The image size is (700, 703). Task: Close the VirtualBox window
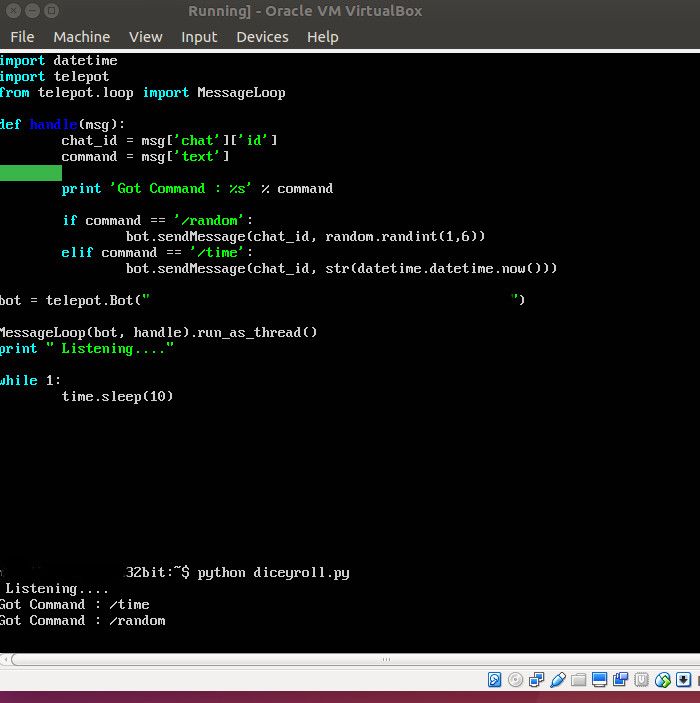(13, 10)
